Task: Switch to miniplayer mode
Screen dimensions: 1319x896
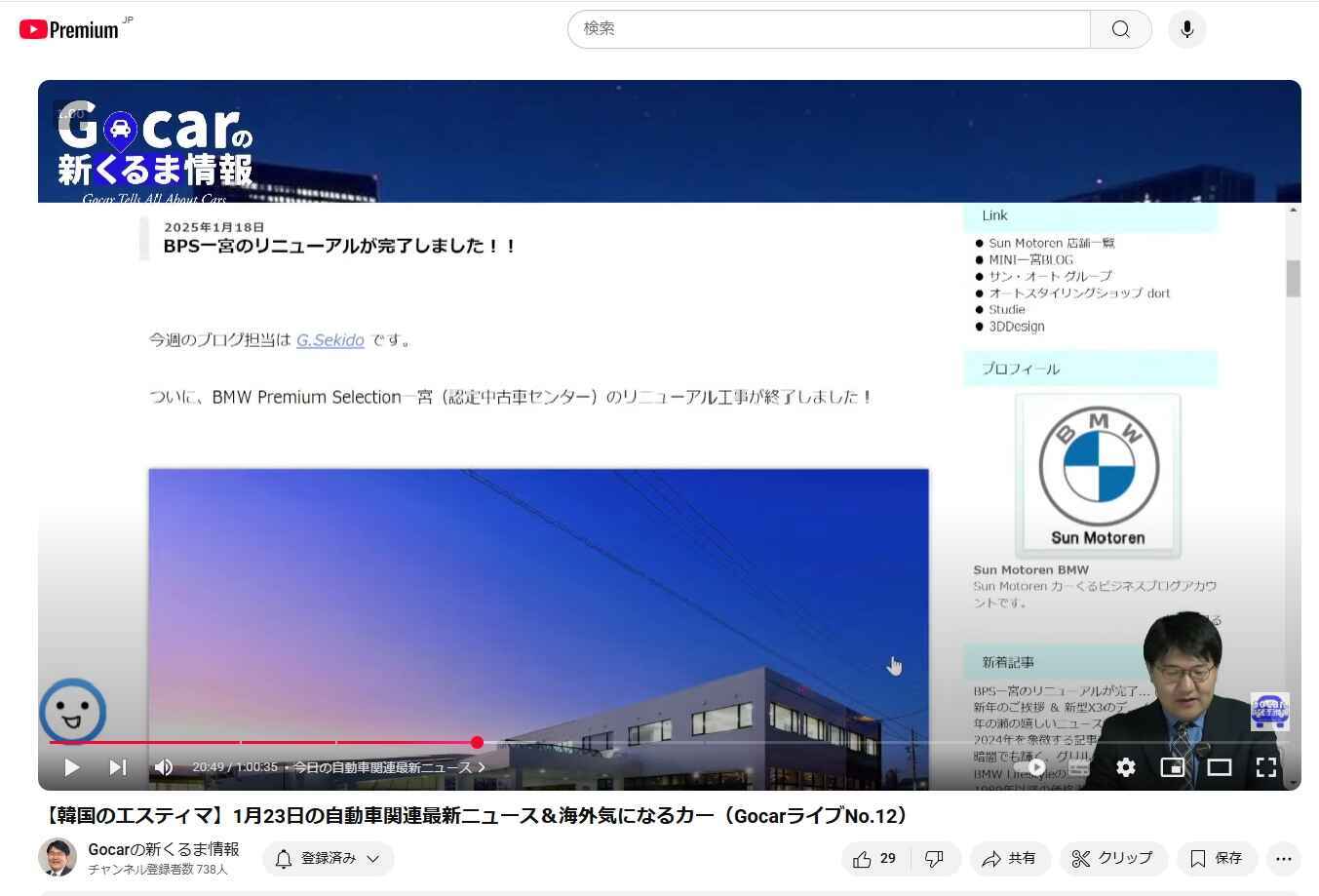Action: pos(1173,767)
